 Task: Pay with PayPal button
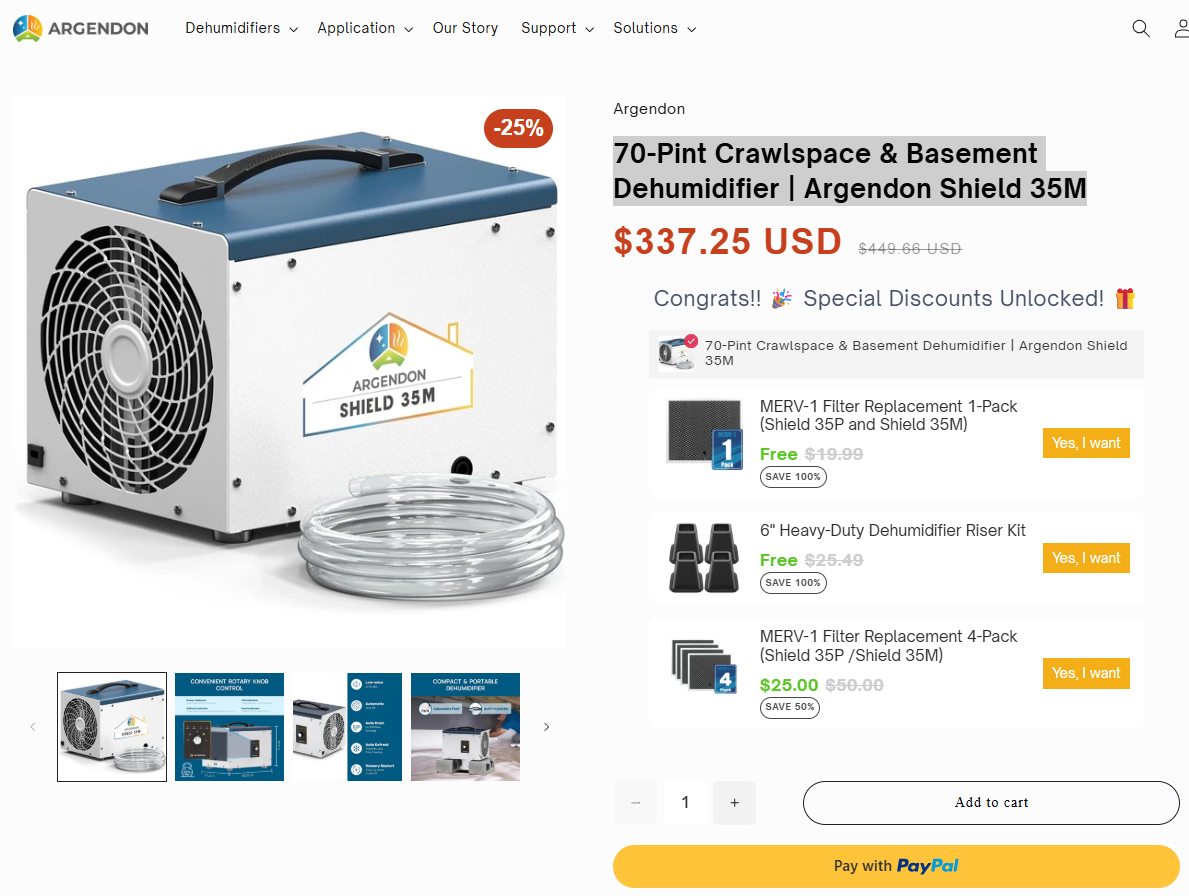pyautogui.click(x=896, y=866)
